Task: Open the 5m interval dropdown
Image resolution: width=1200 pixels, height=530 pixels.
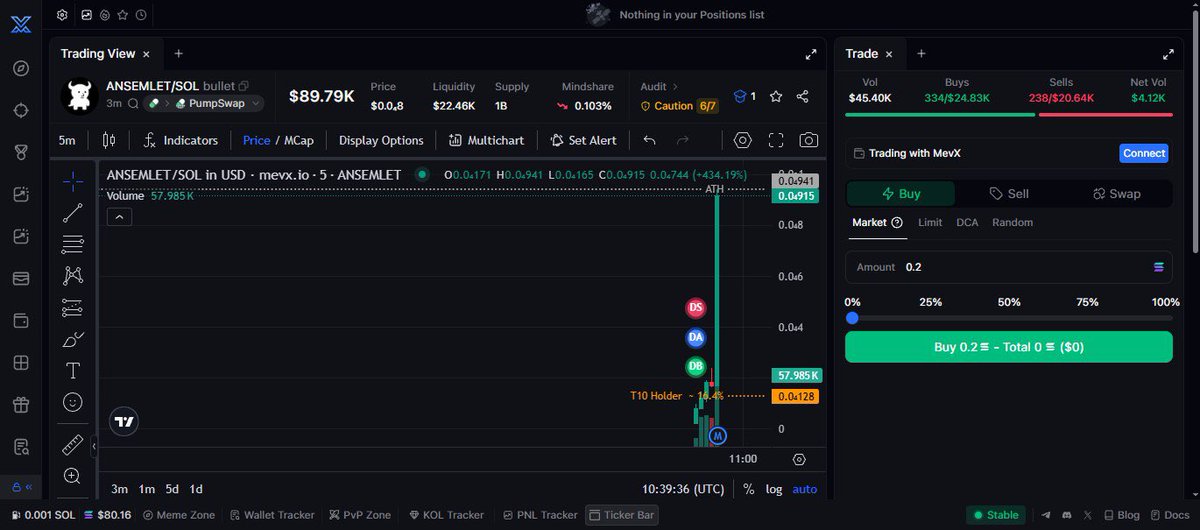Action: [67, 140]
